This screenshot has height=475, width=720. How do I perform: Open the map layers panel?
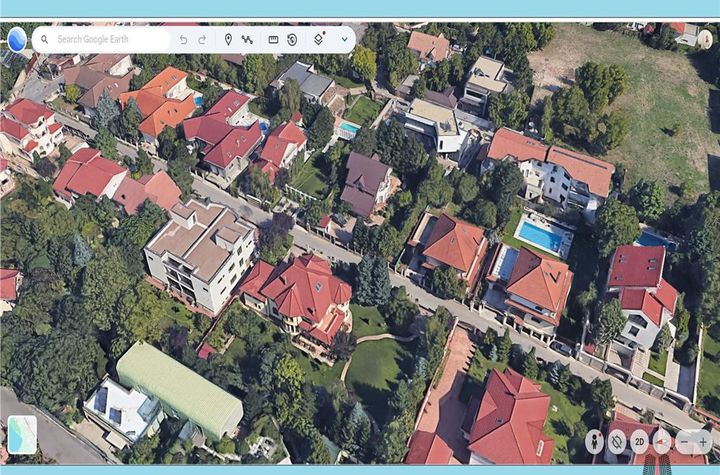pos(319,40)
